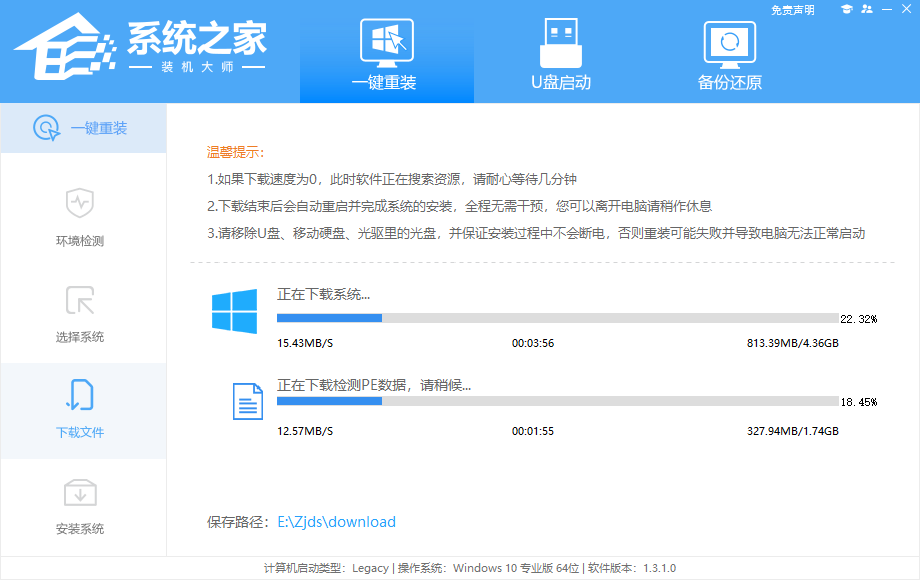Minimize the installer window
Image resolution: width=920 pixels, height=580 pixels.
click(885, 10)
